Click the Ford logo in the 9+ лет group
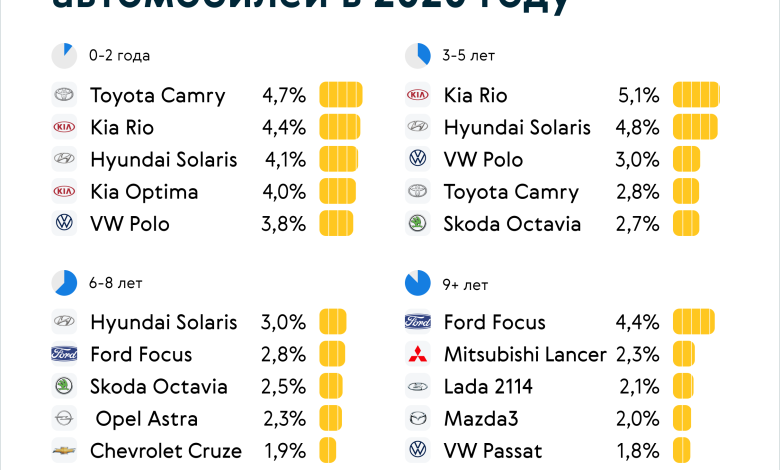The width and height of the screenshot is (780, 470). tap(417, 322)
